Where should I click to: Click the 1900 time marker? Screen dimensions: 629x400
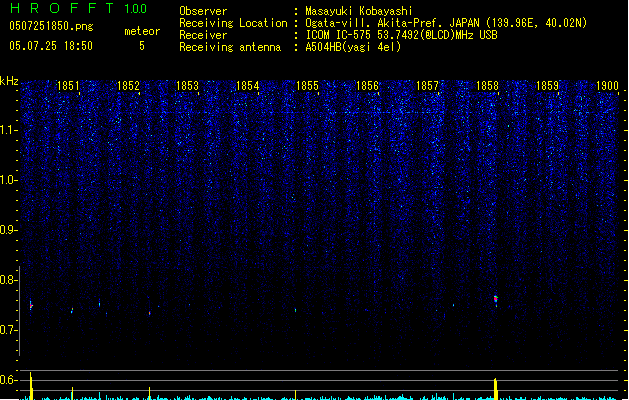[x=607, y=86]
